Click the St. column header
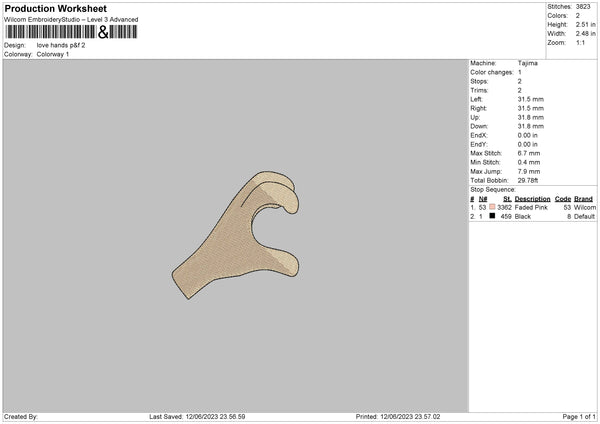The image size is (600, 424). [507, 199]
